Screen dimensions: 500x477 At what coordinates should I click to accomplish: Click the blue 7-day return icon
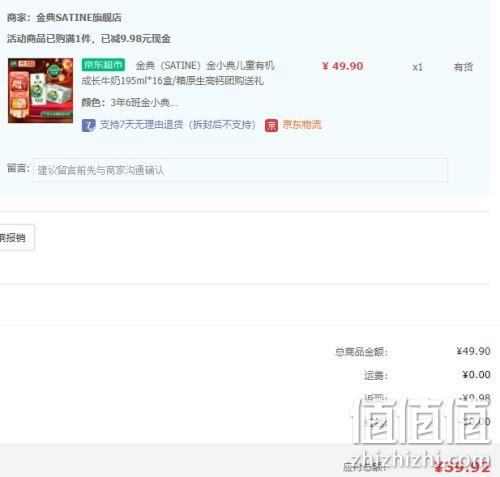pyautogui.click(x=88, y=125)
